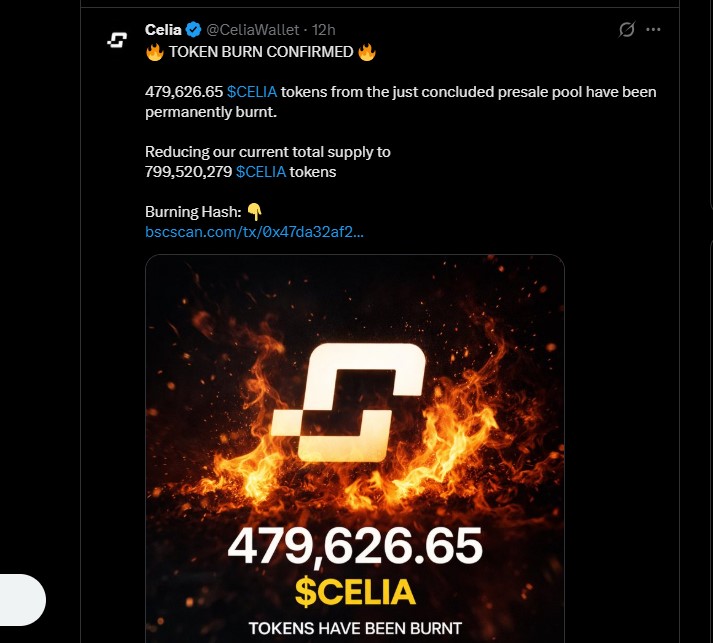Click the pointing-down emoji after Burning Hash
This screenshot has height=643, width=713.
[x=254, y=213]
